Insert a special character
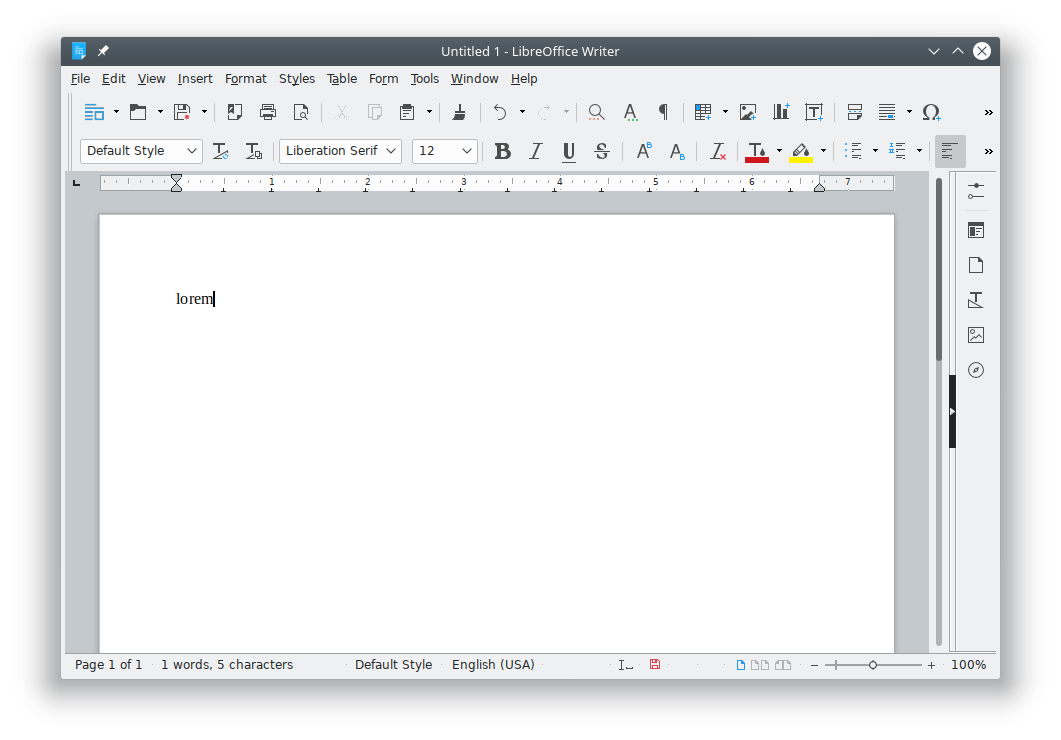 pyautogui.click(x=931, y=112)
